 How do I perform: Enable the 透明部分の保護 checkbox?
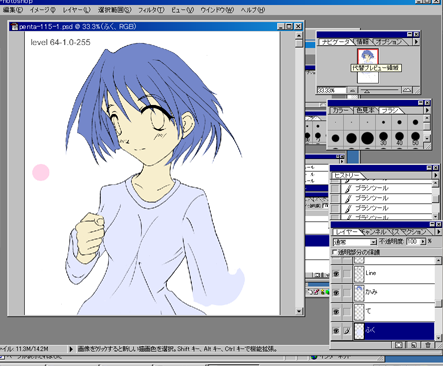tap(335, 252)
